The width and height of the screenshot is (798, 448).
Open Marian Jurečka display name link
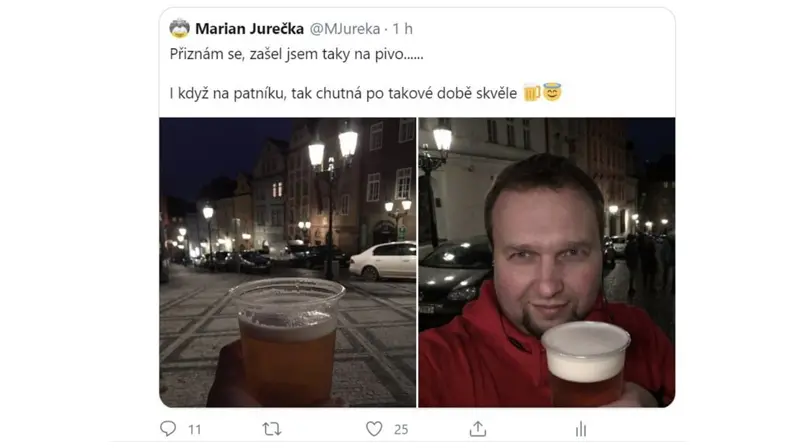pos(249,29)
